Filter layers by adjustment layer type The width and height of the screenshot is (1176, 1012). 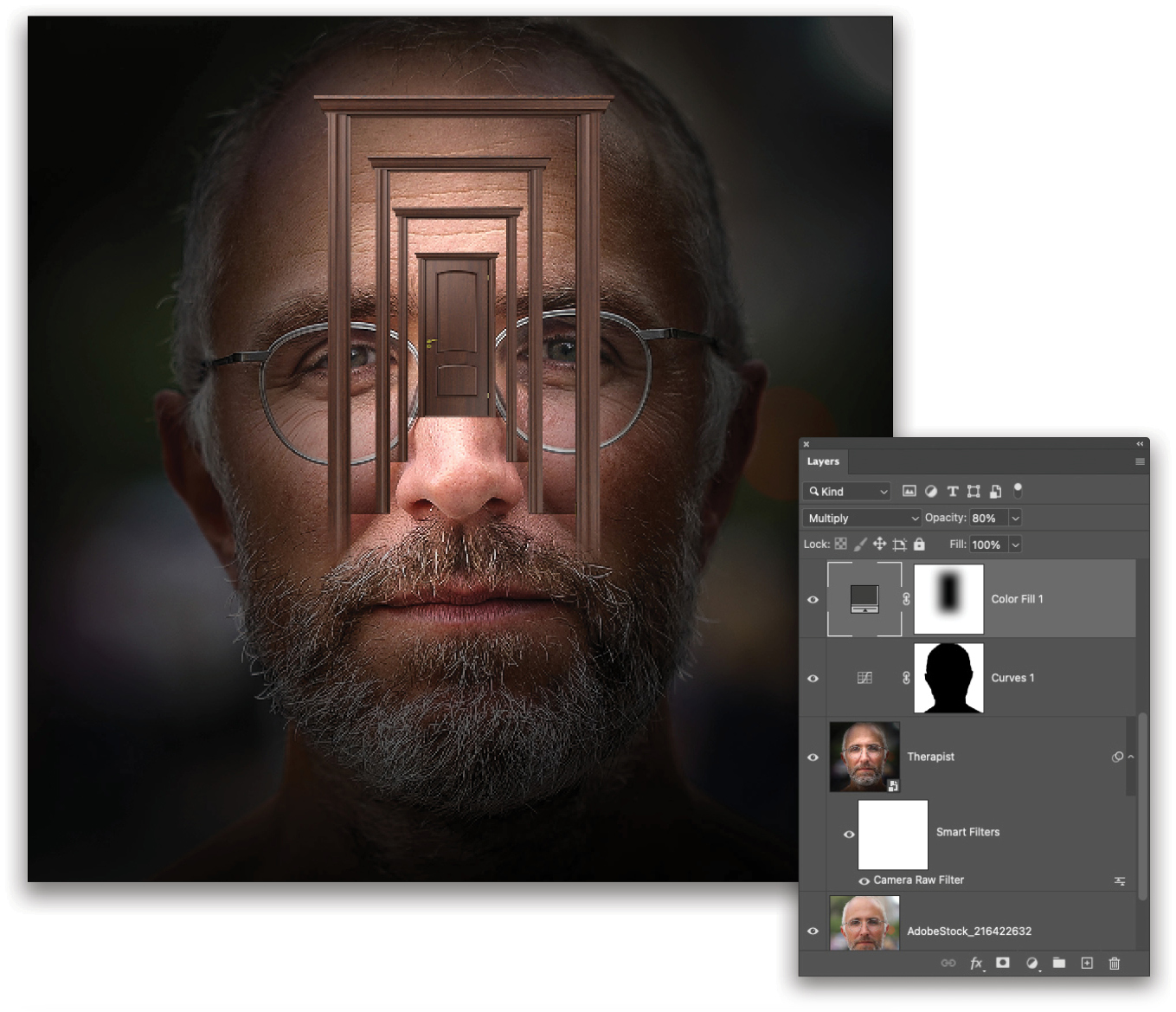pos(930,491)
